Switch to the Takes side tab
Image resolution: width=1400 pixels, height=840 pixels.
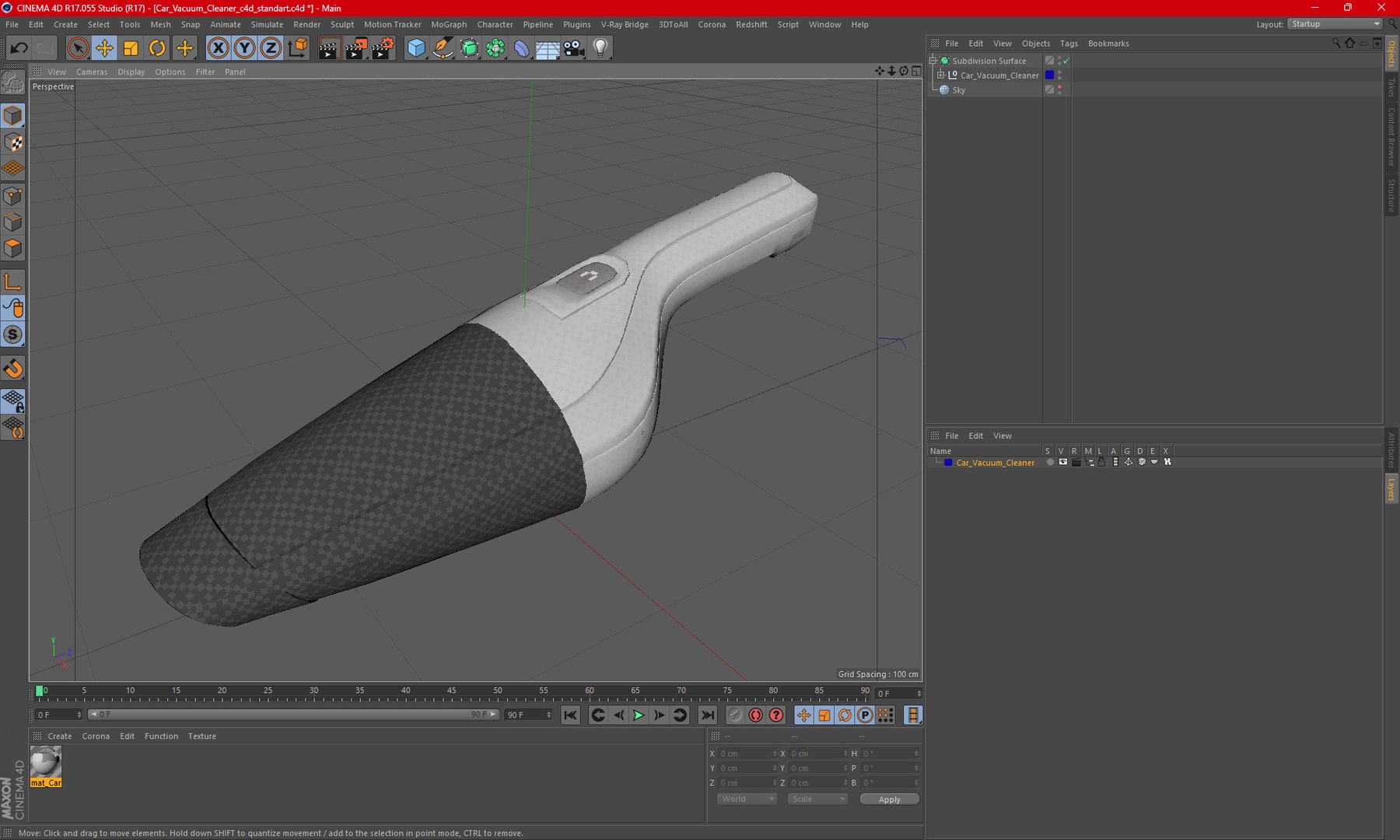tap(1391, 87)
